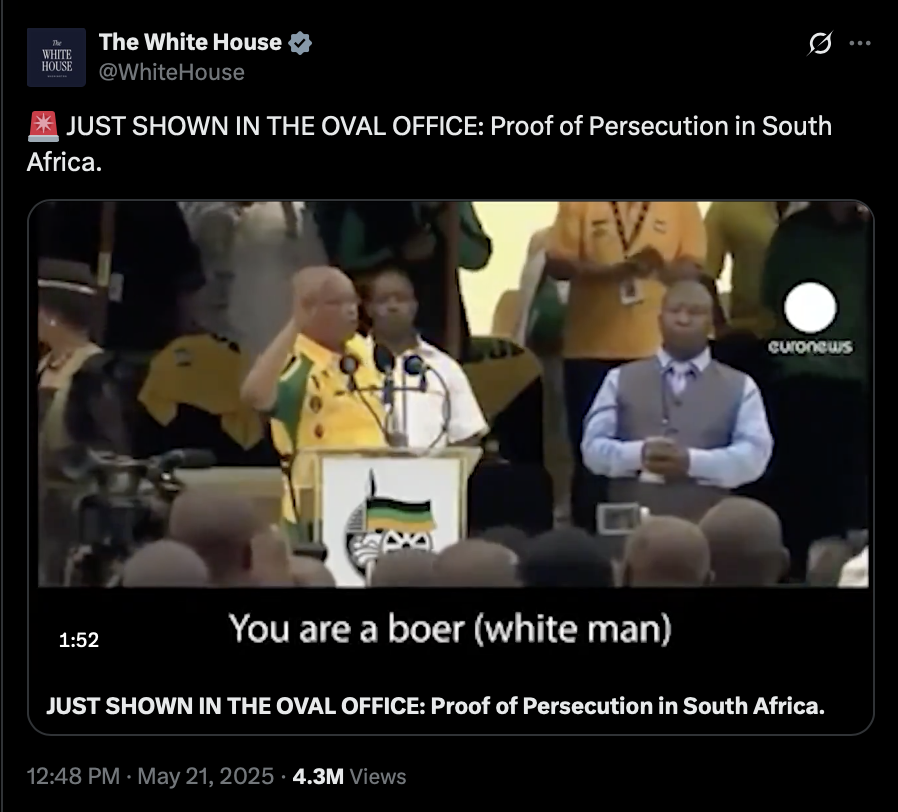Visit the @WhiteHouse handle link
Screen dimensions: 898x812
[x=172, y=73]
